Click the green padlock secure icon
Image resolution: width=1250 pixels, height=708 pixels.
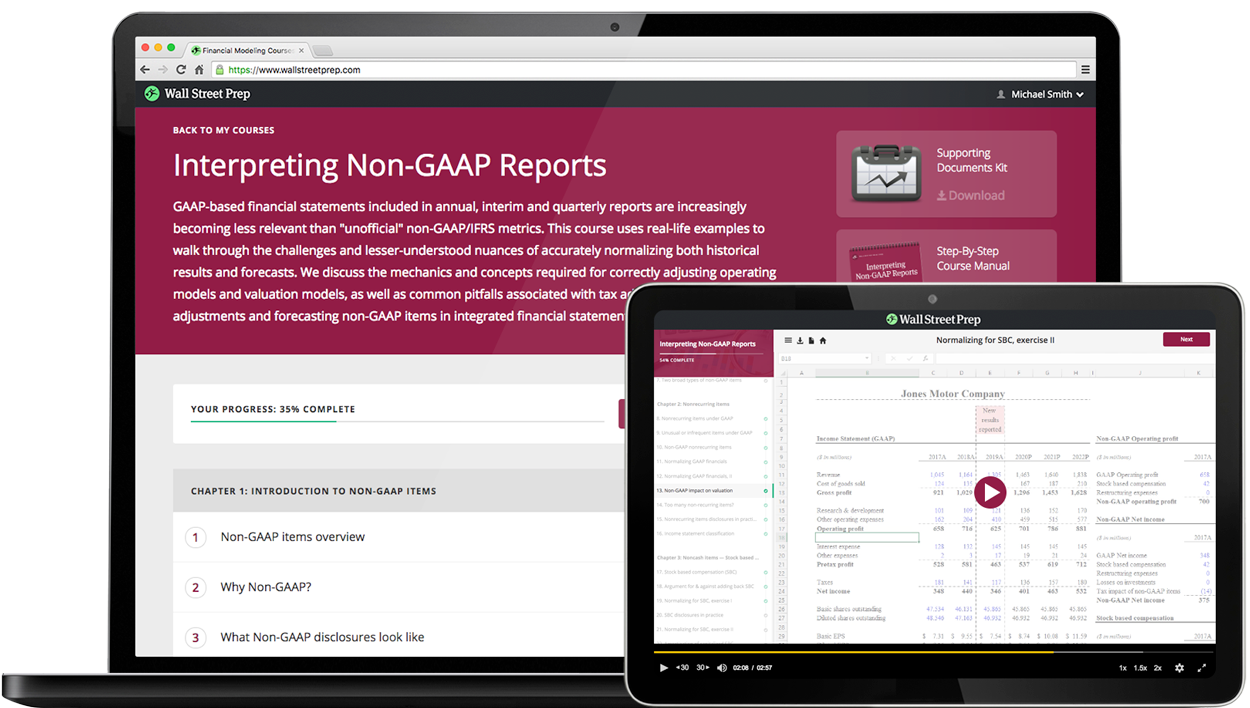pyautogui.click(x=220, y=70)
